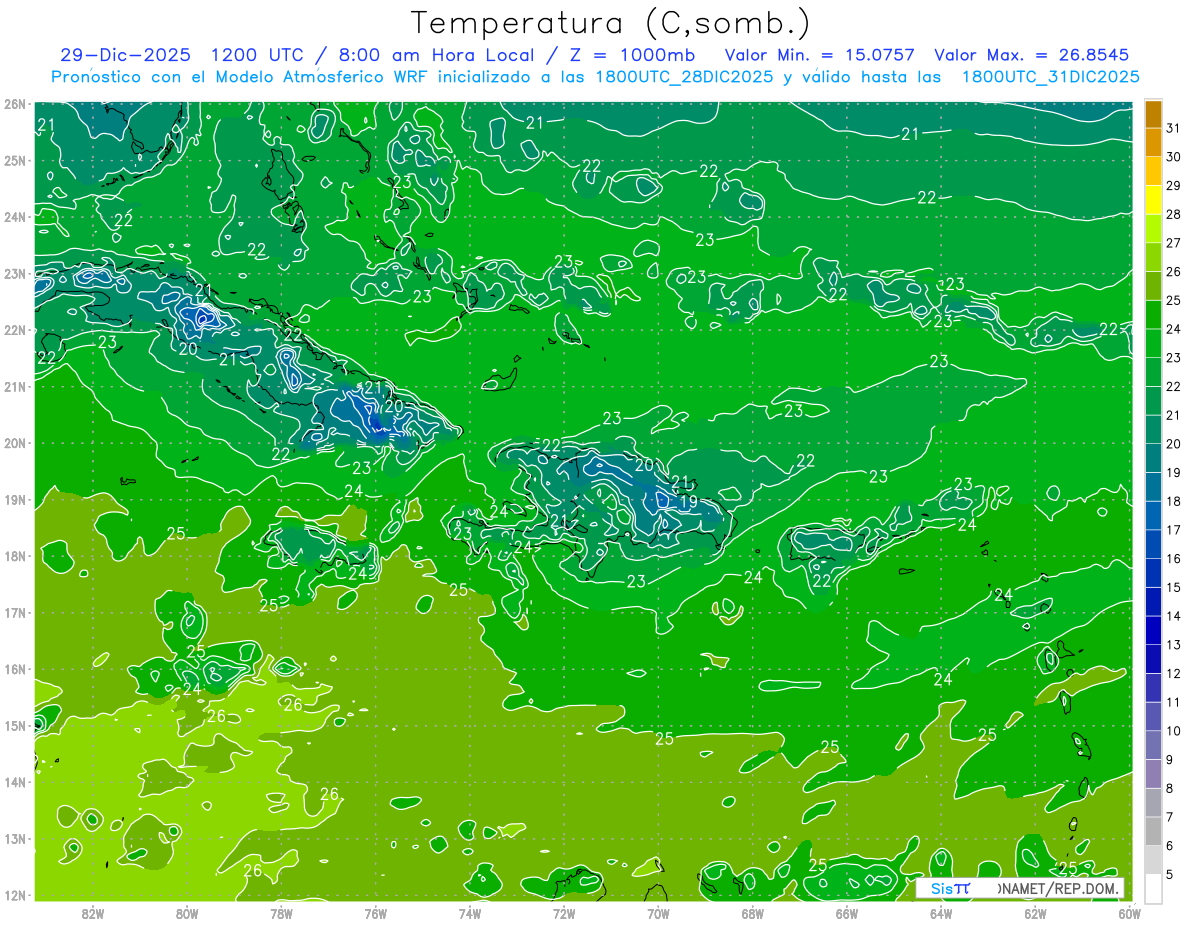Click the 78W longitude axis label
1200x927 pixels.
pos(281,913)
